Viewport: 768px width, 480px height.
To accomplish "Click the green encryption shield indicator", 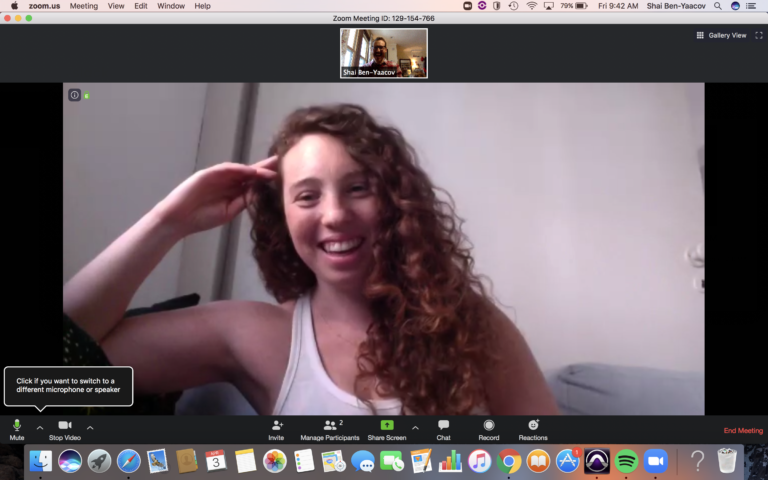I will pyautogui.click(x=87, y=96).
